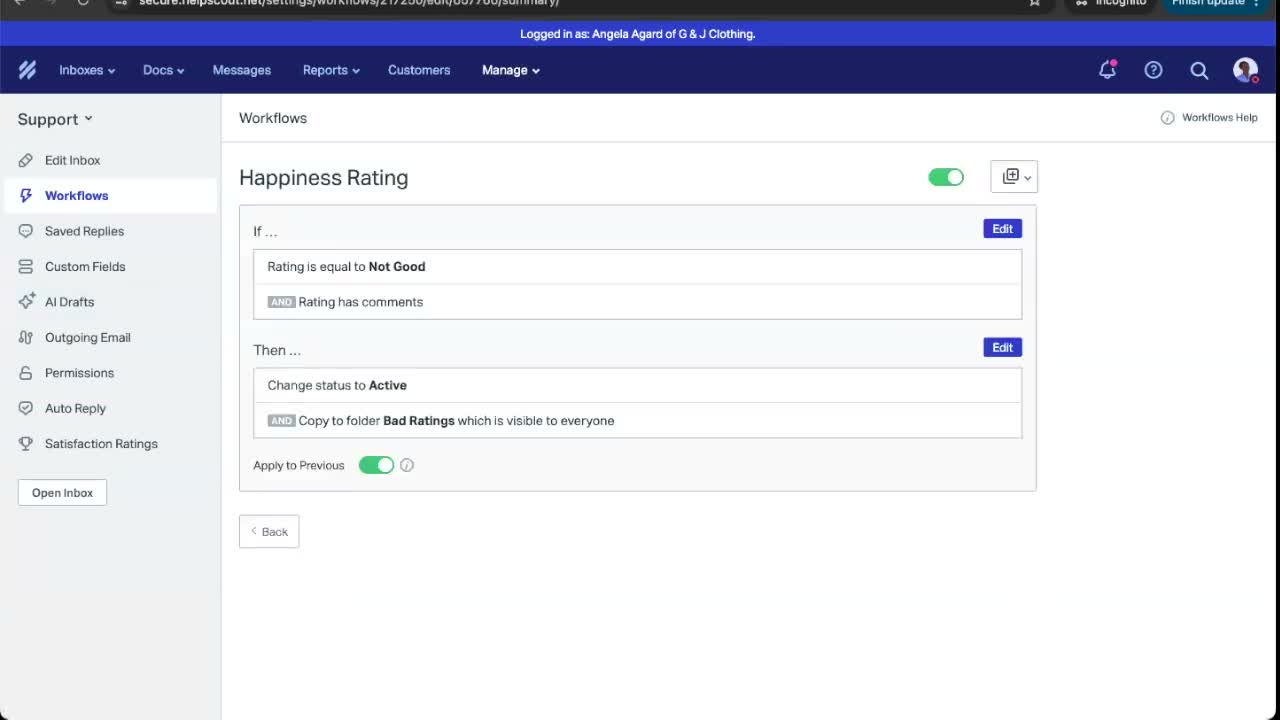The height and width of the screenshot is (720, 1280).
Task: Toggle the Apply to Previous switch
Action: [377, 465]
